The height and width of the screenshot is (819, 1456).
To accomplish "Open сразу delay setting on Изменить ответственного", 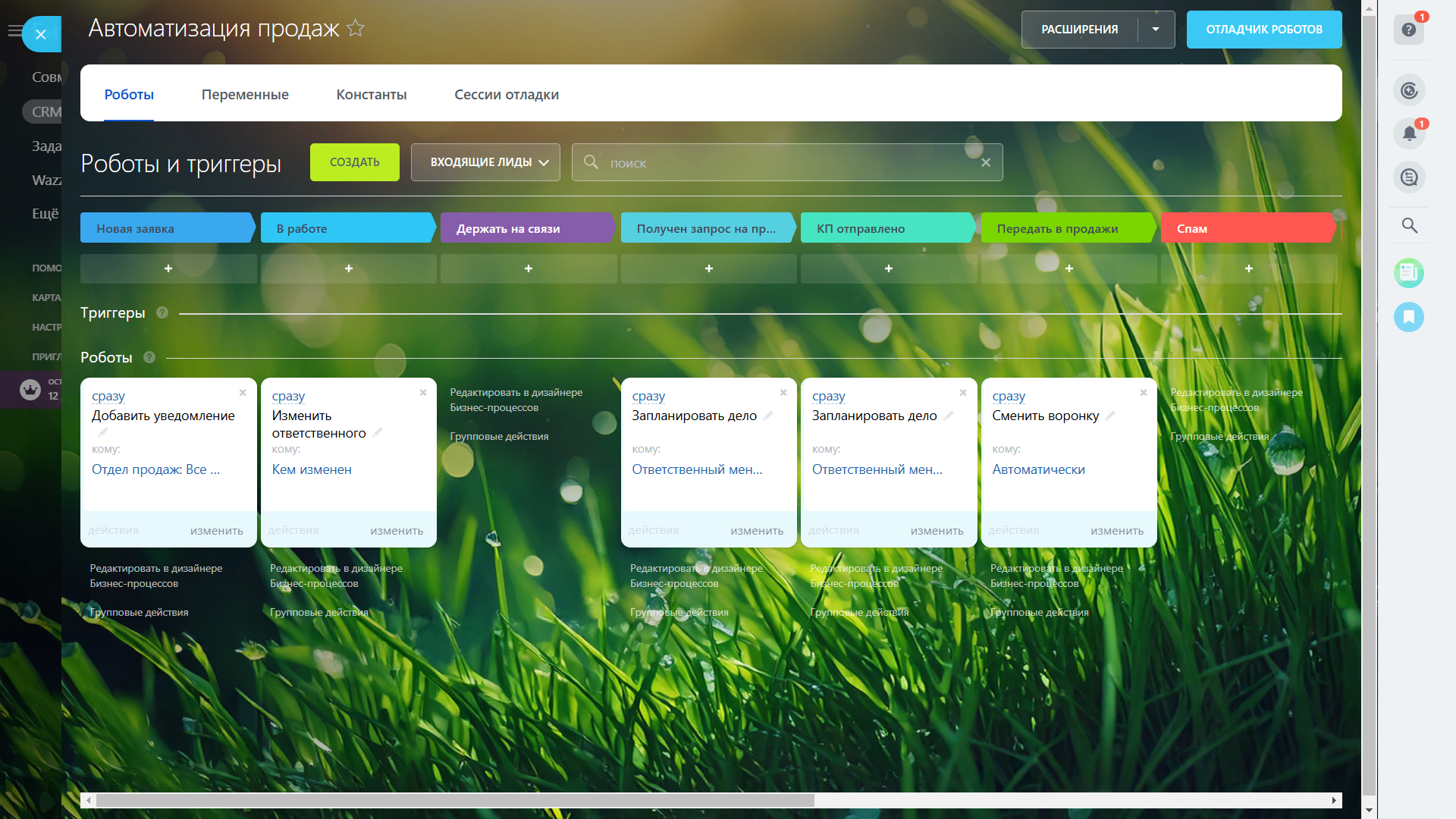I will pos(288,396).
